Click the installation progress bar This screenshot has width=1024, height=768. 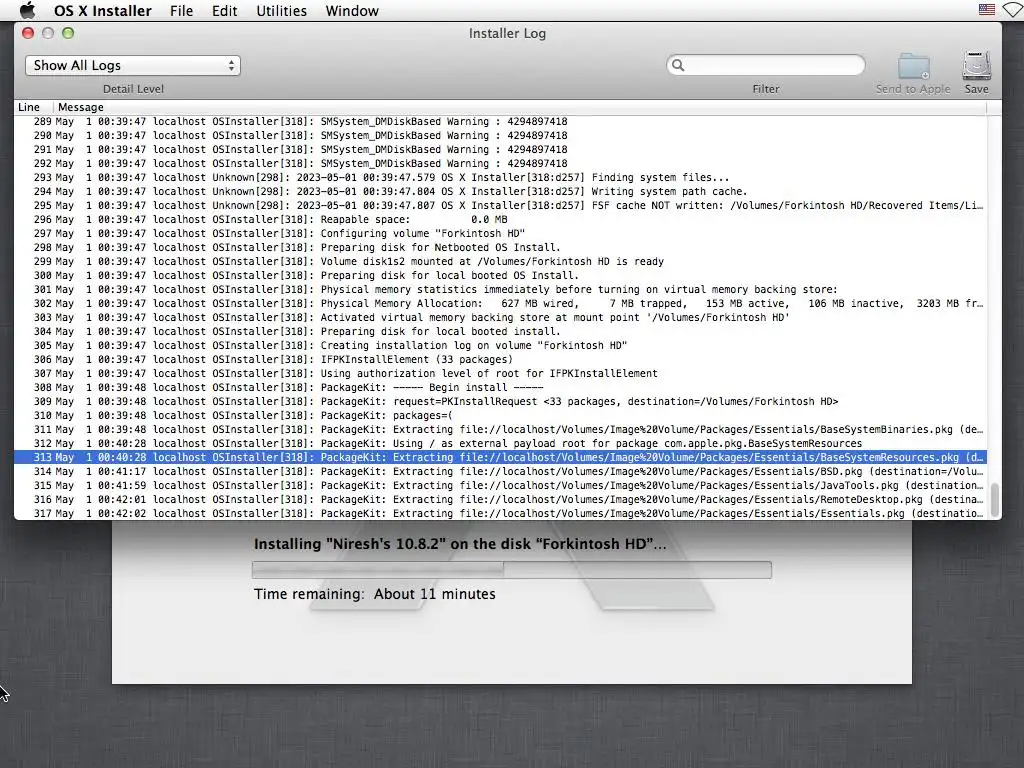tap(511, 569)
